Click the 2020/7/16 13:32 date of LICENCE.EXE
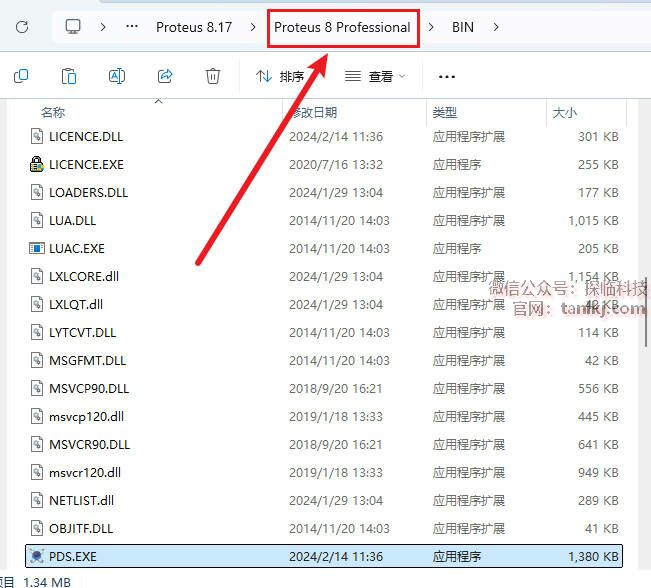This screenshot has width=651, height=588. point(336,165)
